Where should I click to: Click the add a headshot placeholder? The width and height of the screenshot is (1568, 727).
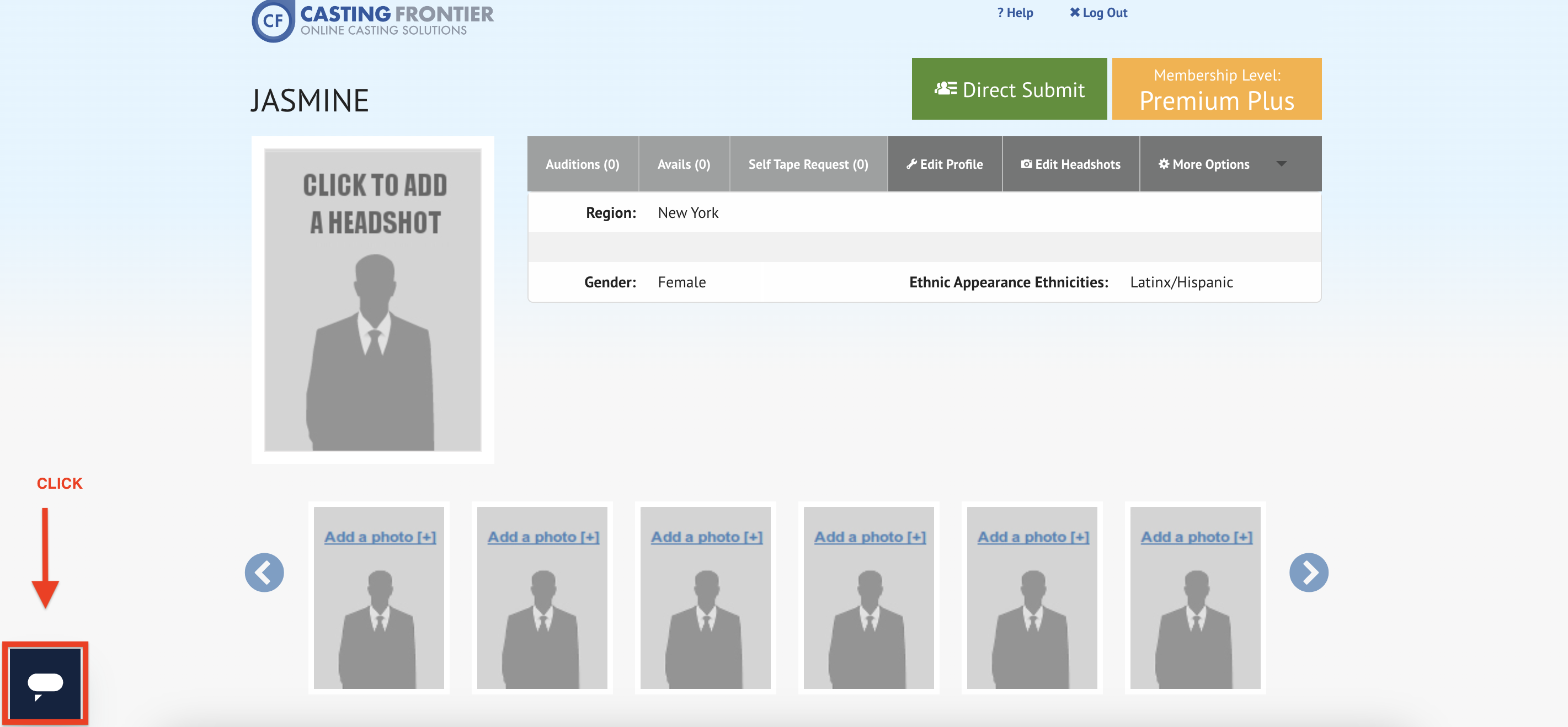pyautogui.click(x=372, y=300)
